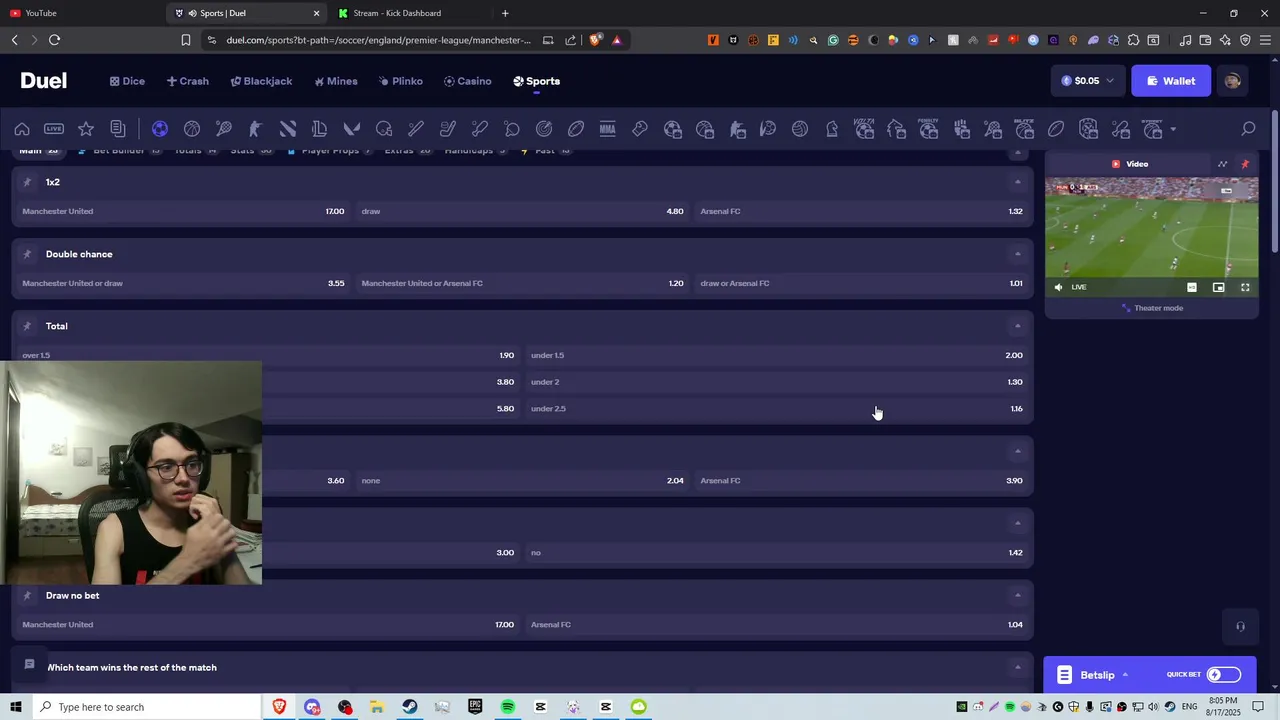Select the baseball bat sport icon
The width and height of the screenshot is (1280, 720).
416,129
